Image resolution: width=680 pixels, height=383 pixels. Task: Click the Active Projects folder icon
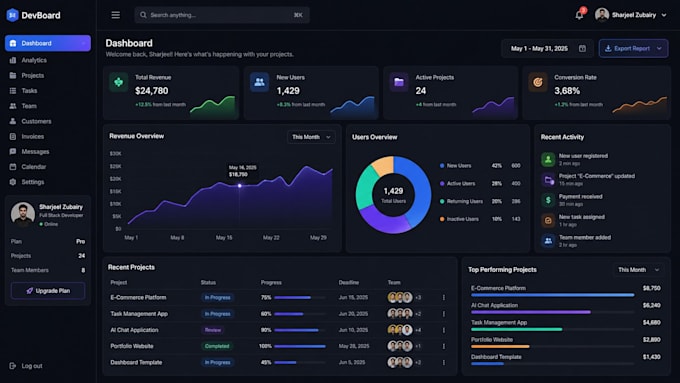(x=399, y=82)
